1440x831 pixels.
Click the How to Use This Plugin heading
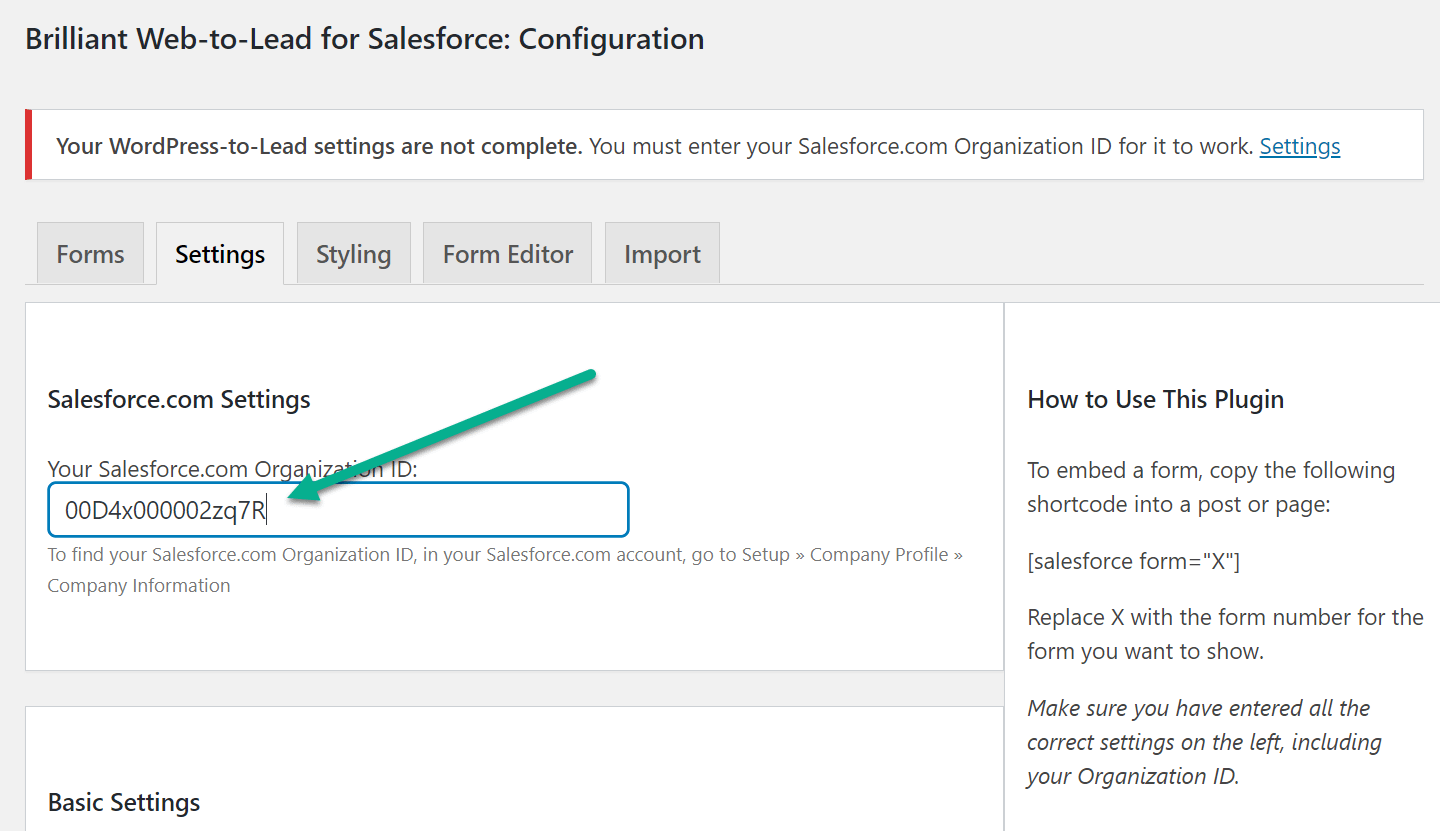tap(1155, 399)
